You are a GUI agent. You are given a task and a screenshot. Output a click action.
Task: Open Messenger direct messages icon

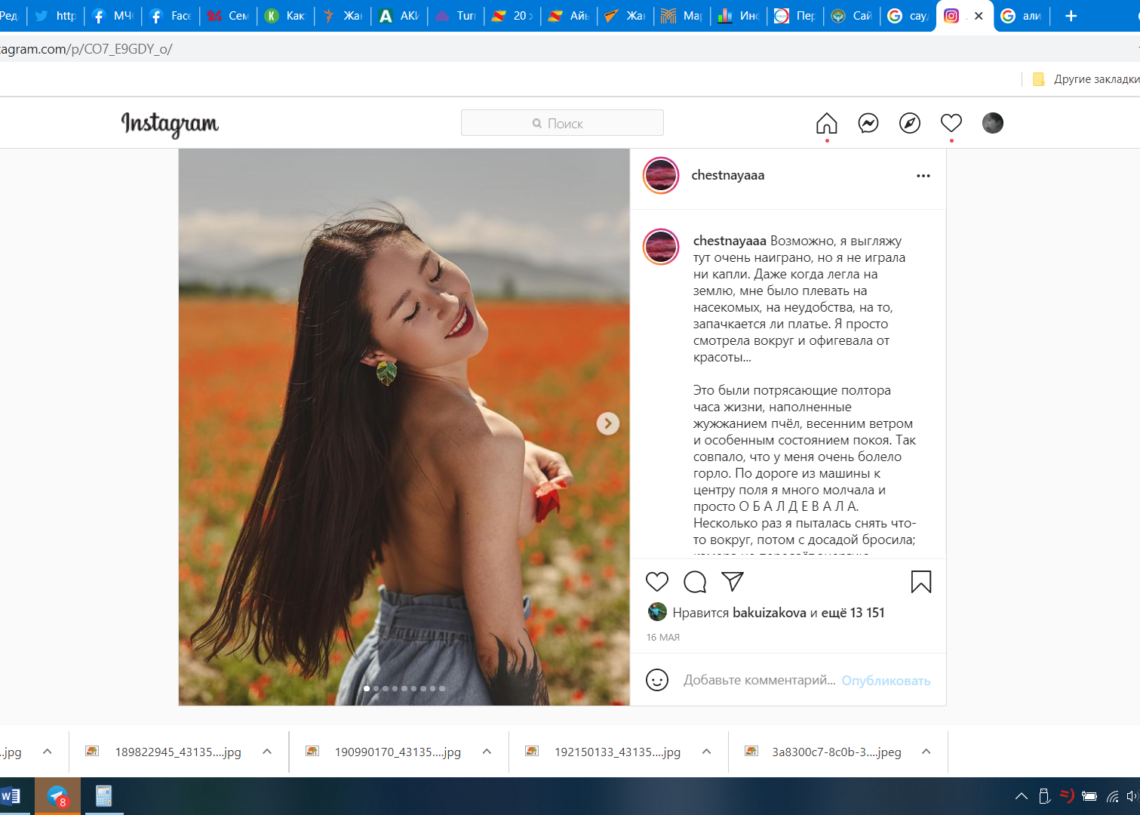(x=868, y=123)
